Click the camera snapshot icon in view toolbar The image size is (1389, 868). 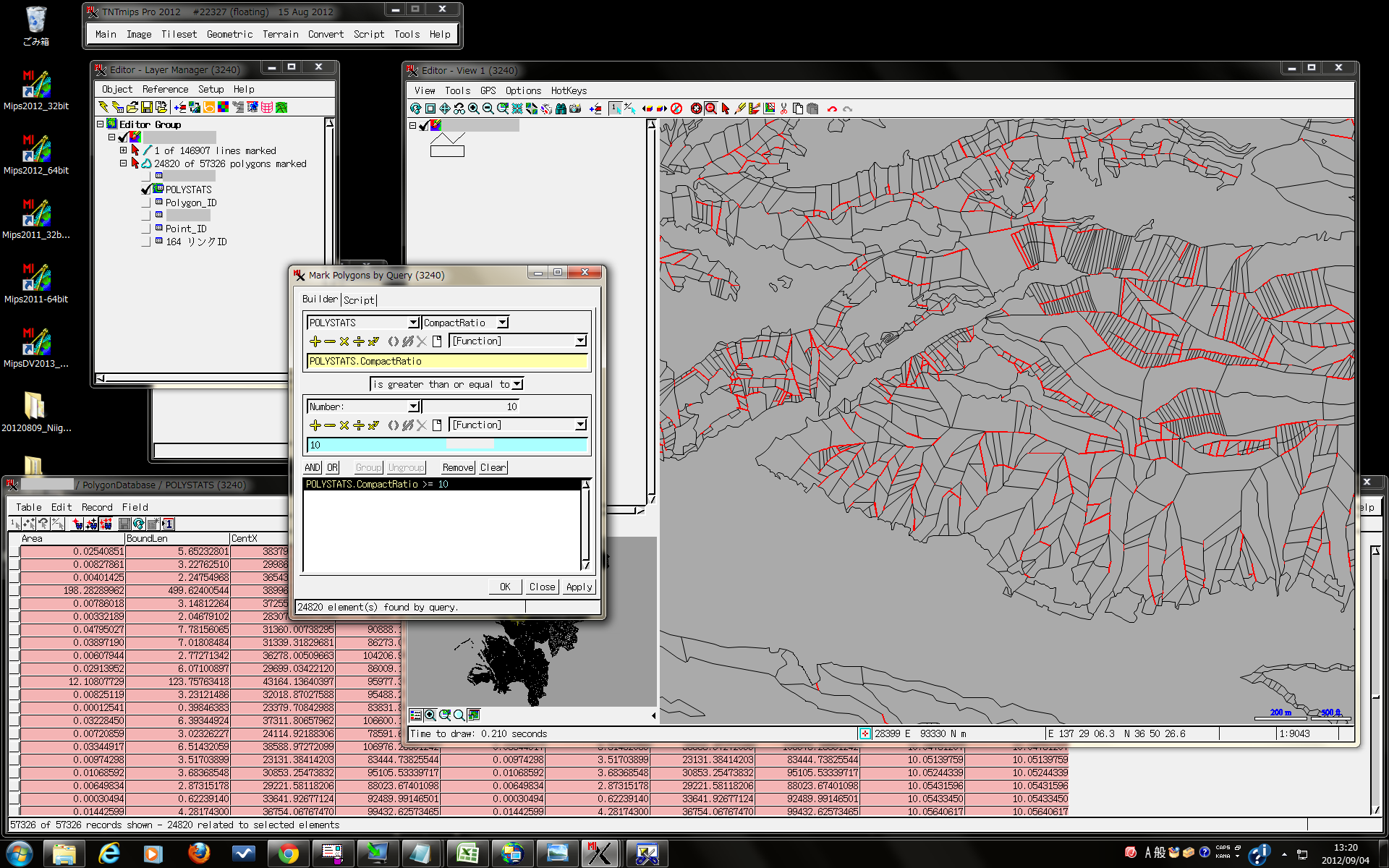click(x=575, y=109)
